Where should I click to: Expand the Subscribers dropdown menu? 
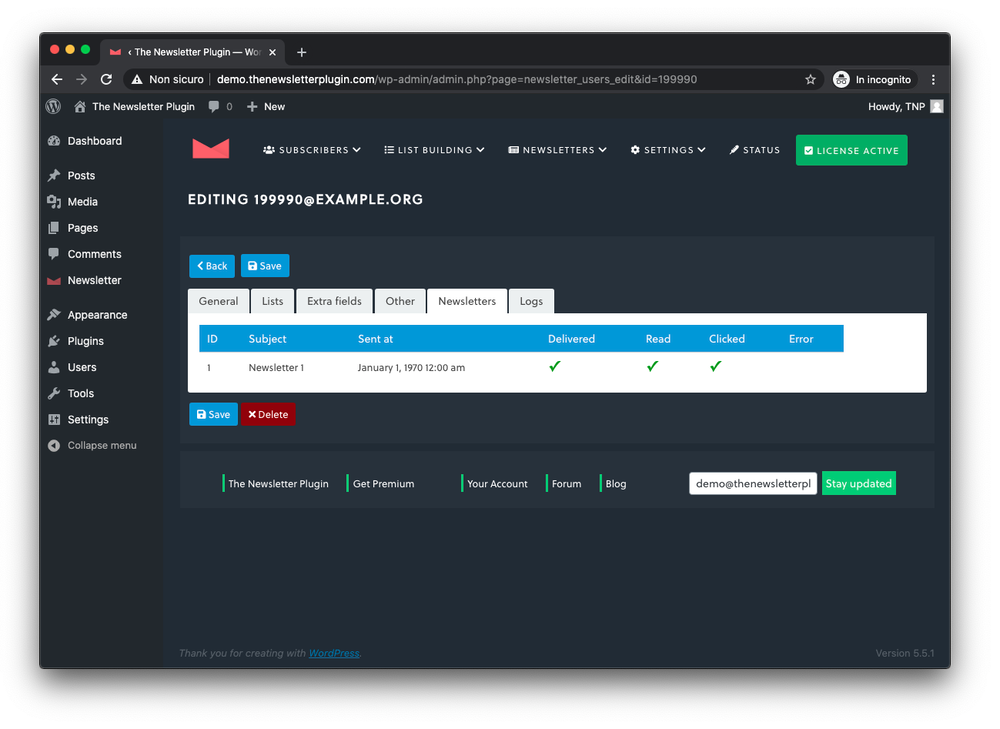point(312,150)
